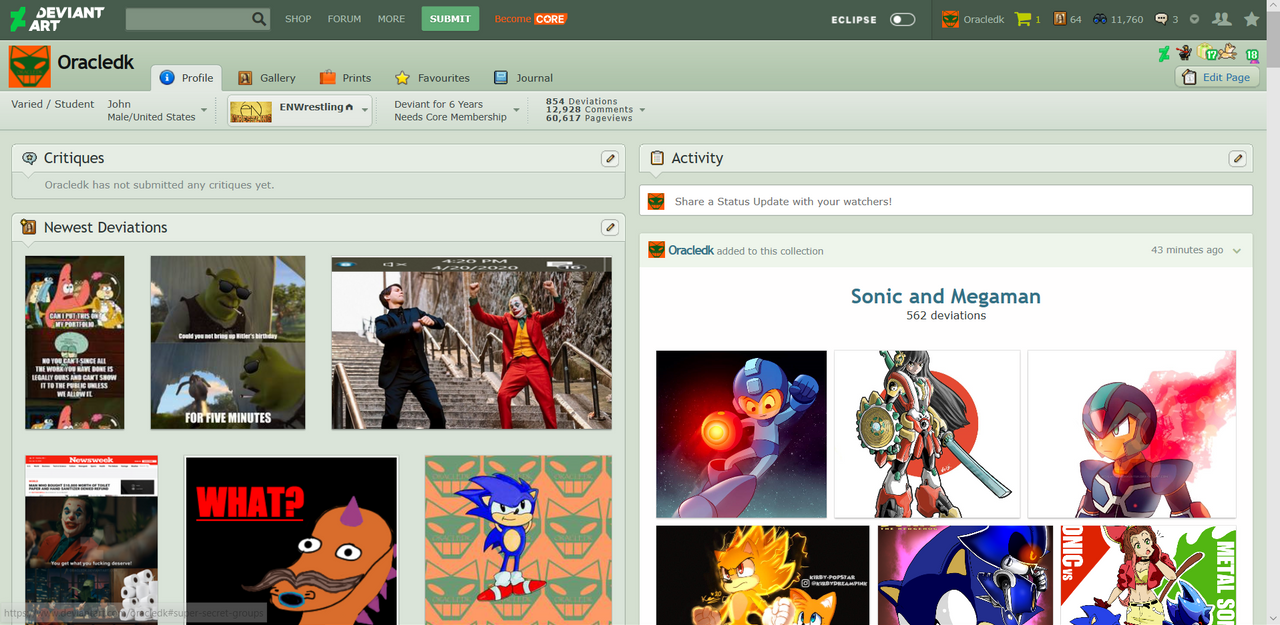Click the ENWrestling group name

tap(311, 107)
